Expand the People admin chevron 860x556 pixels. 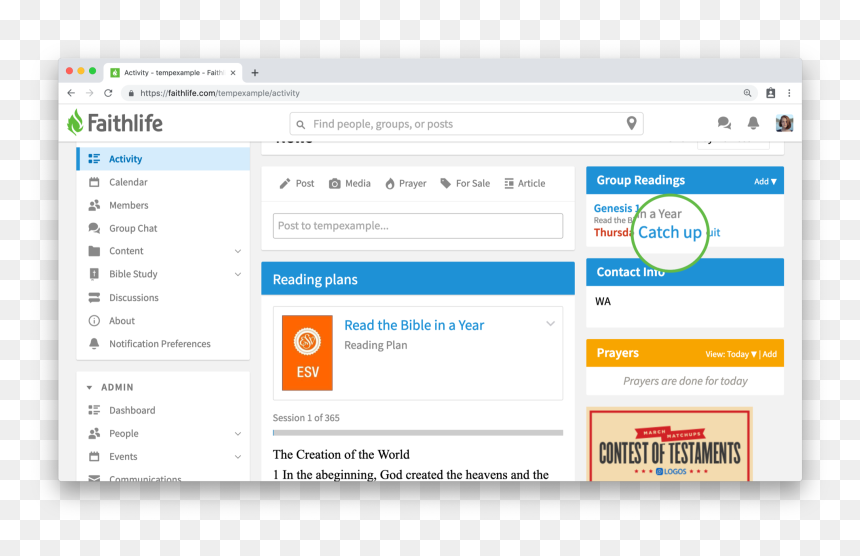(x=238, y=434)
